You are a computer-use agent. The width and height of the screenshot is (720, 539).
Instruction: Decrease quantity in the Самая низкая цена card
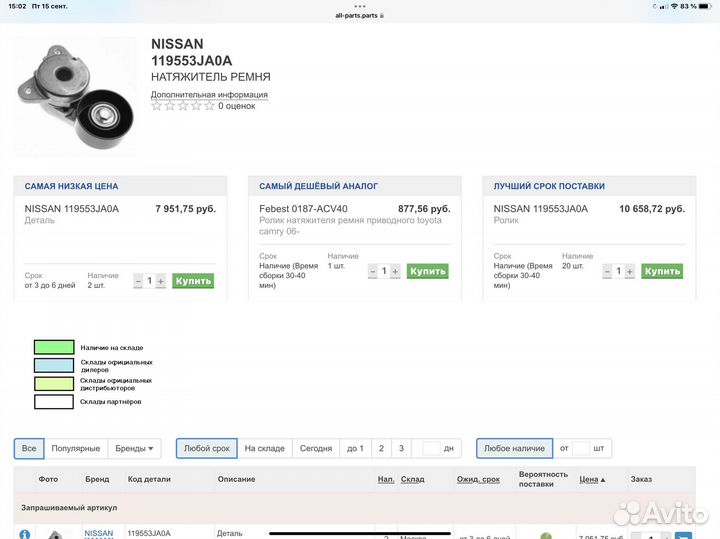(138, 281)
